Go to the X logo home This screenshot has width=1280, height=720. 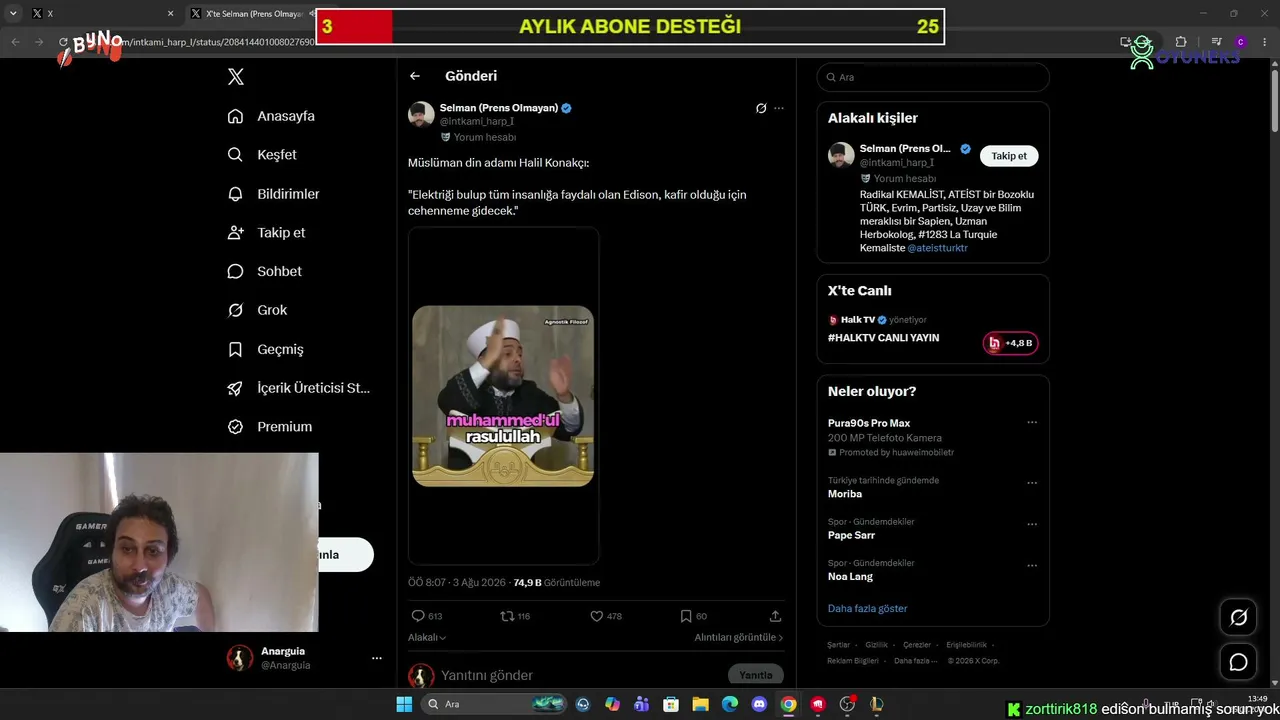pyautogui.click(x=236, y=77)
